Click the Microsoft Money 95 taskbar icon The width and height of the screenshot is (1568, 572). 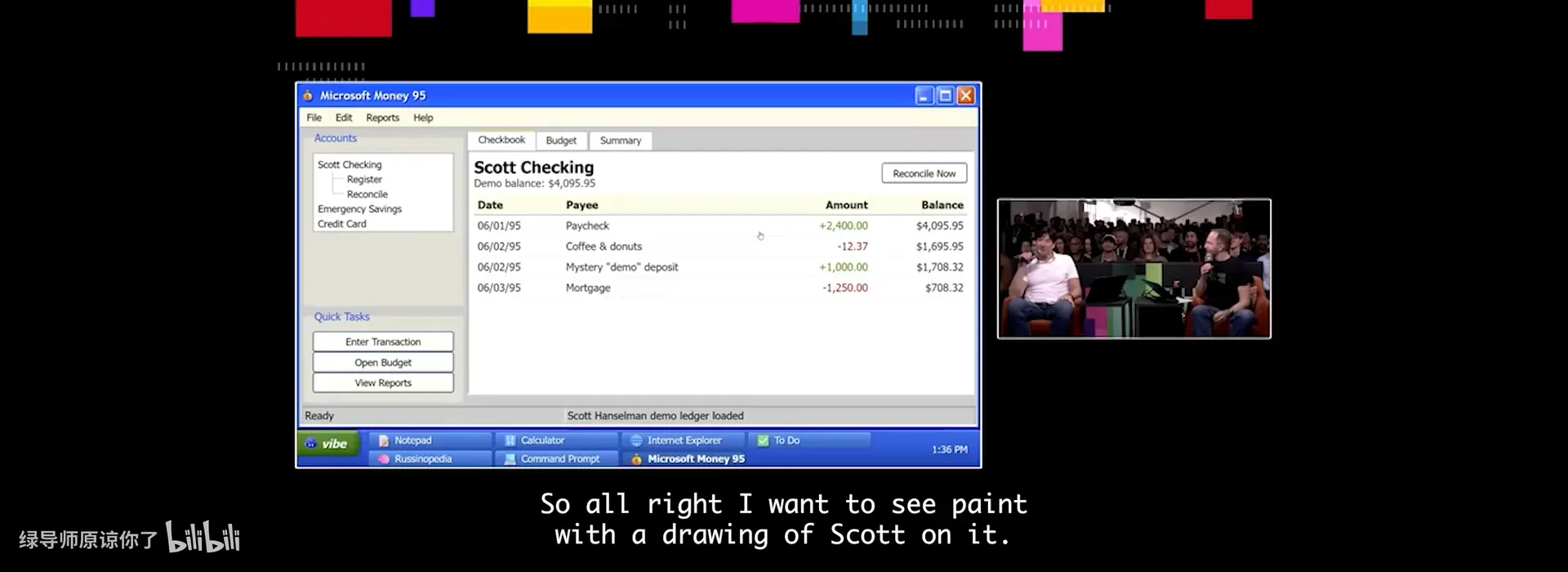637,459
